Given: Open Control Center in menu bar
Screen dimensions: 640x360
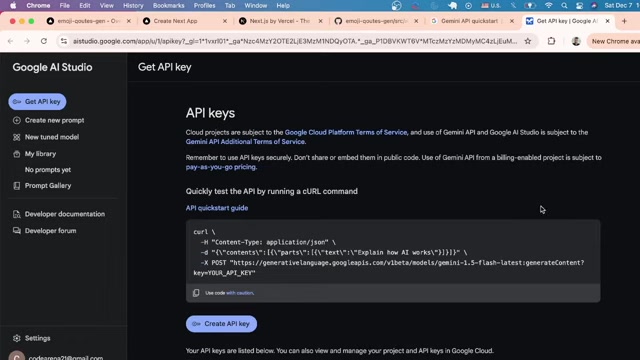Looking at the screenshot, I should [x=579, y=6].
